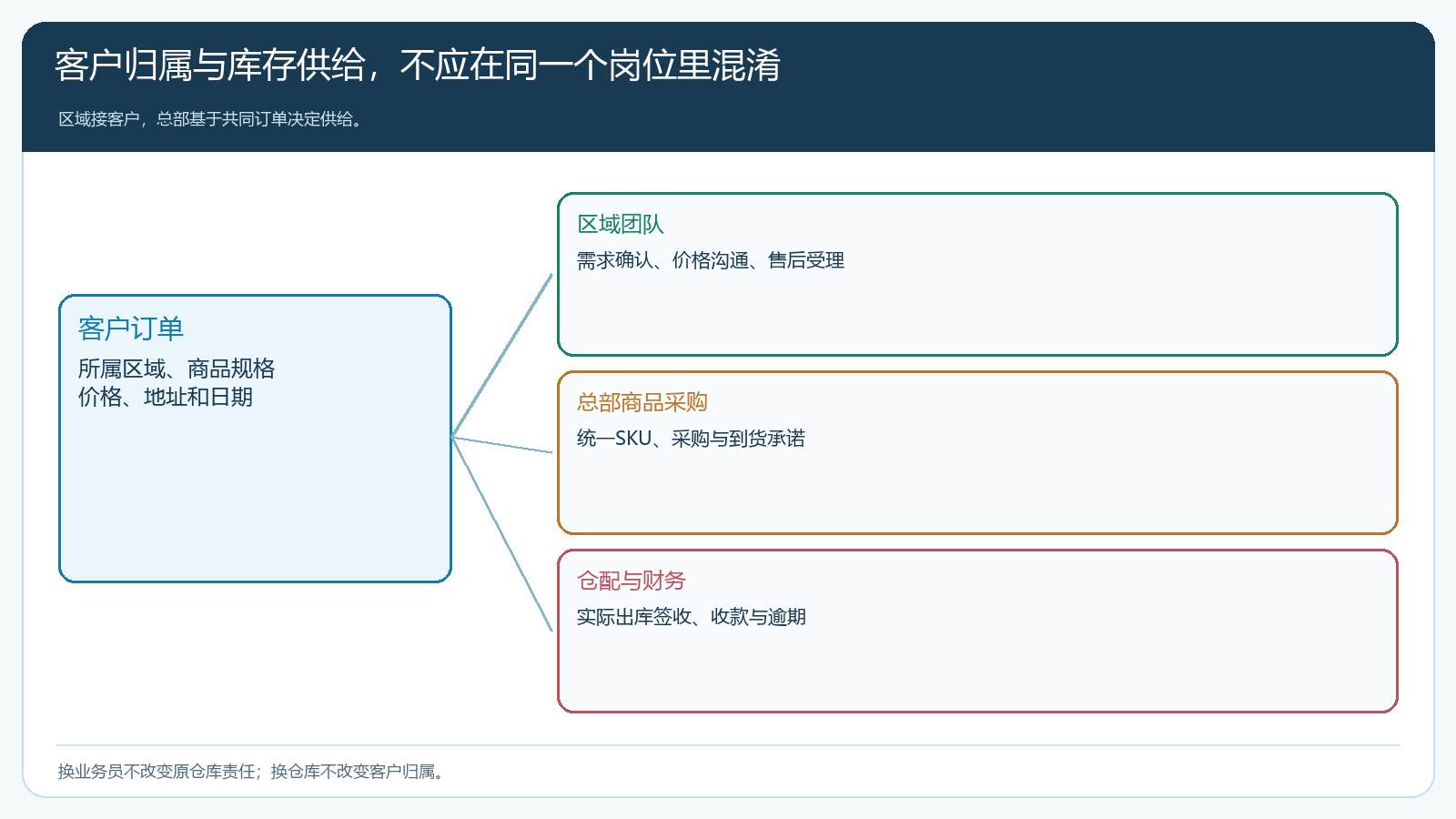This screenshot has height=819, width=1456.
Task: Click the 总部商品采购 heading
Action: 642,402
